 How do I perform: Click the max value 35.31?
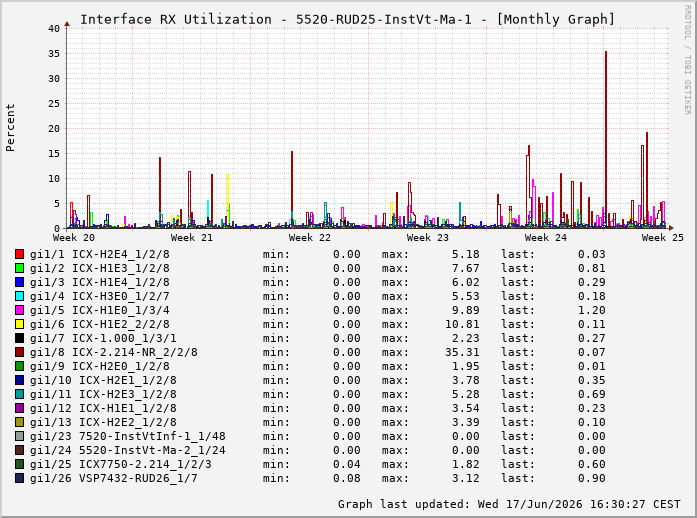click(x=462, y=352)
